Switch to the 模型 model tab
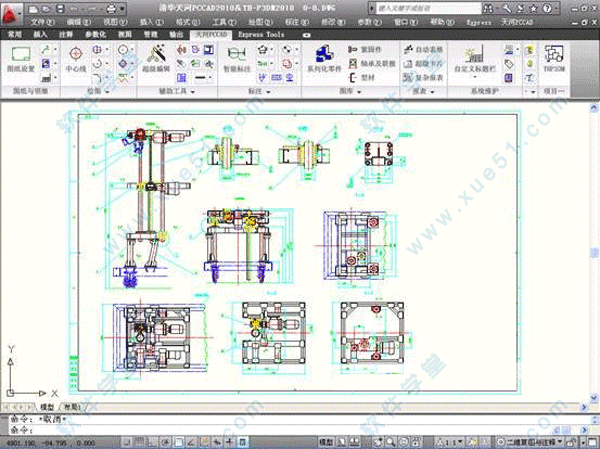 47,407
